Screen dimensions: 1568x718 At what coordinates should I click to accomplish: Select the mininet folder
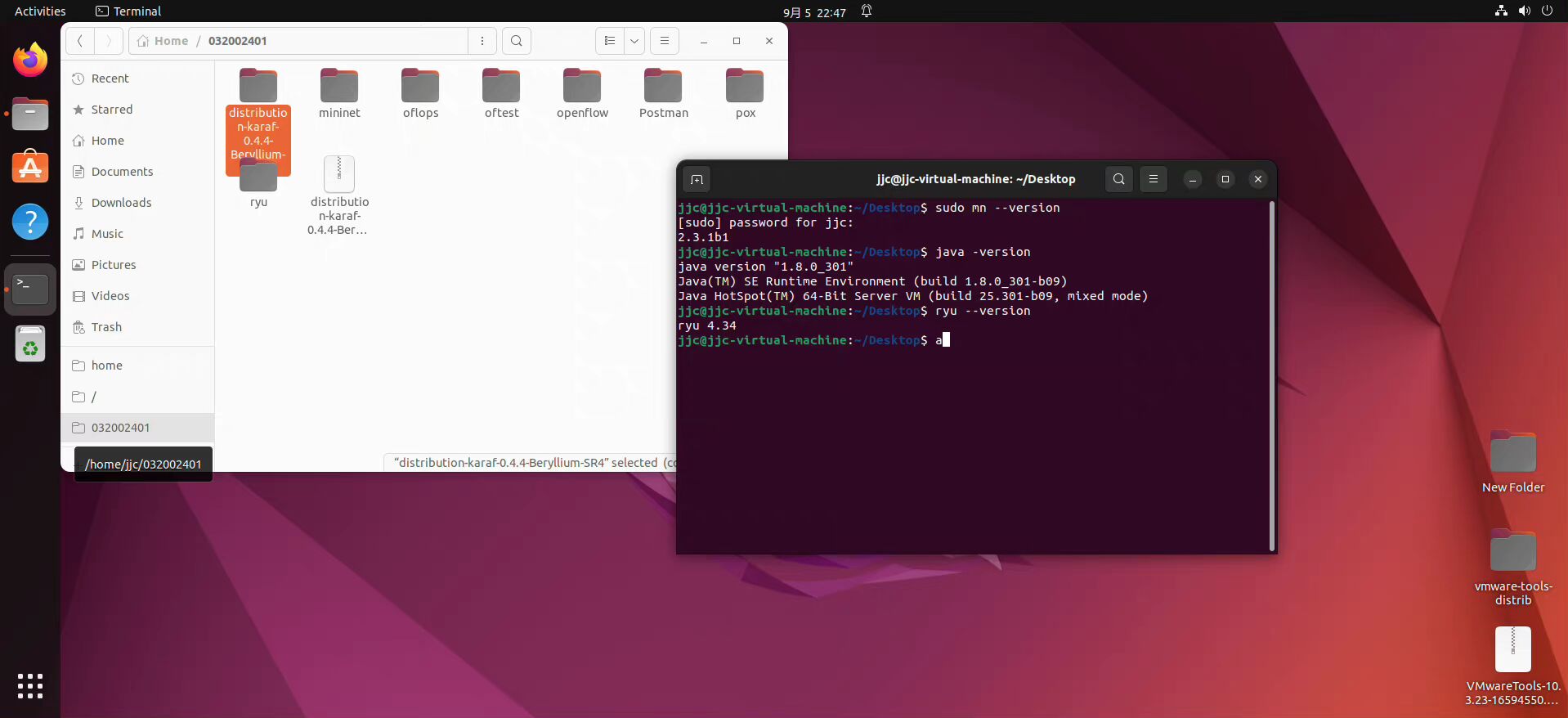pyautogui.click(x=339, y=94)
